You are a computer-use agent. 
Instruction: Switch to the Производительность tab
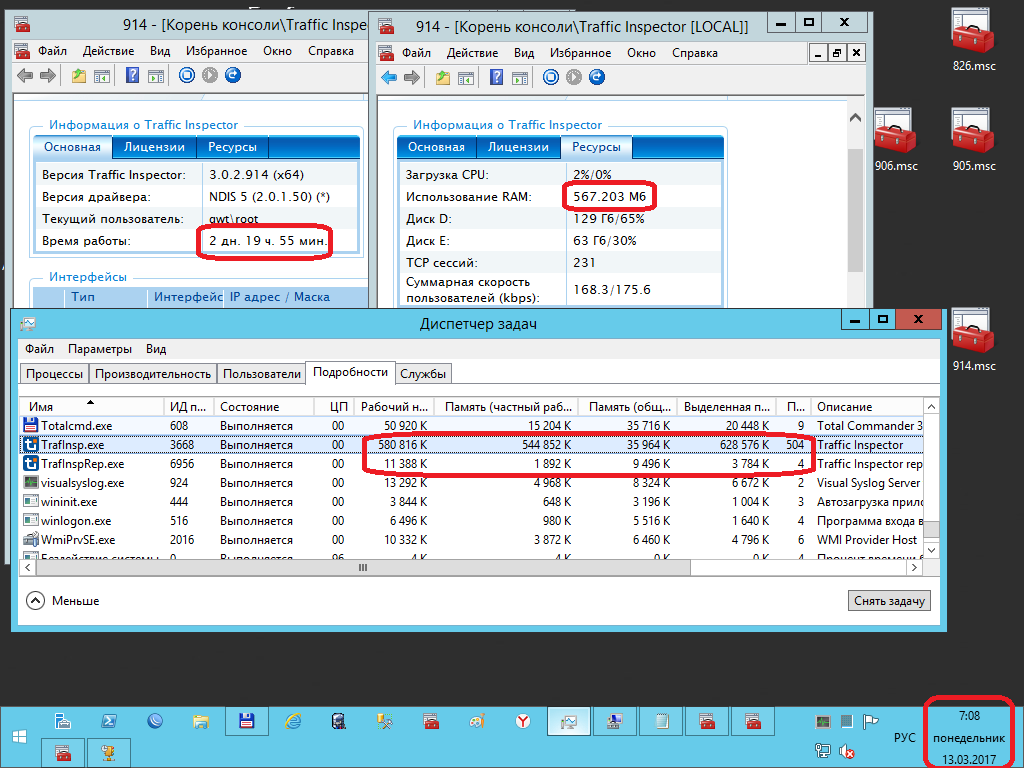(x=153, y=374)
